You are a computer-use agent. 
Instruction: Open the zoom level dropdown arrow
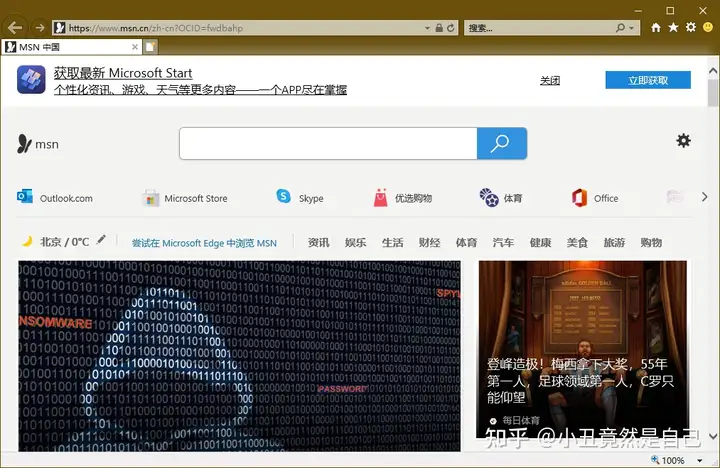pos(699,460)
